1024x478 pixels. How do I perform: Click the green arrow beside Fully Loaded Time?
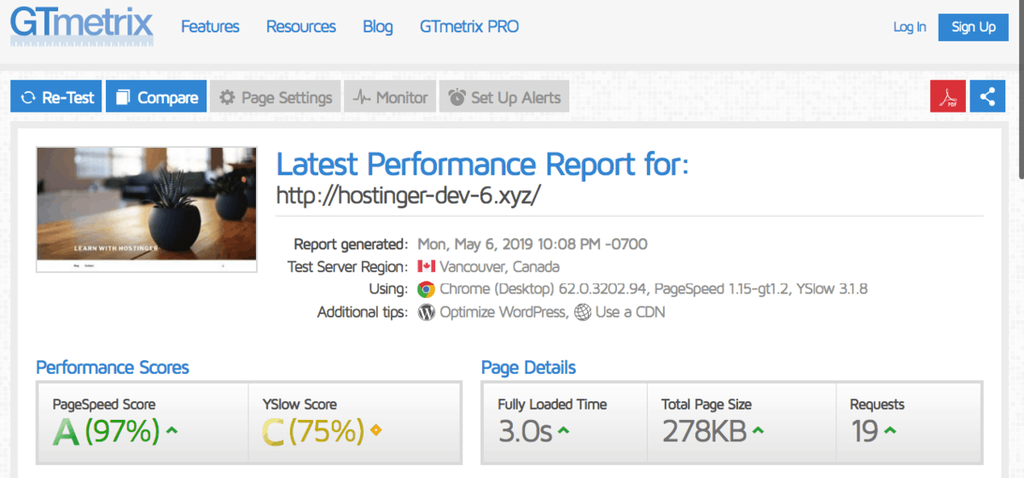click(564, 431)
